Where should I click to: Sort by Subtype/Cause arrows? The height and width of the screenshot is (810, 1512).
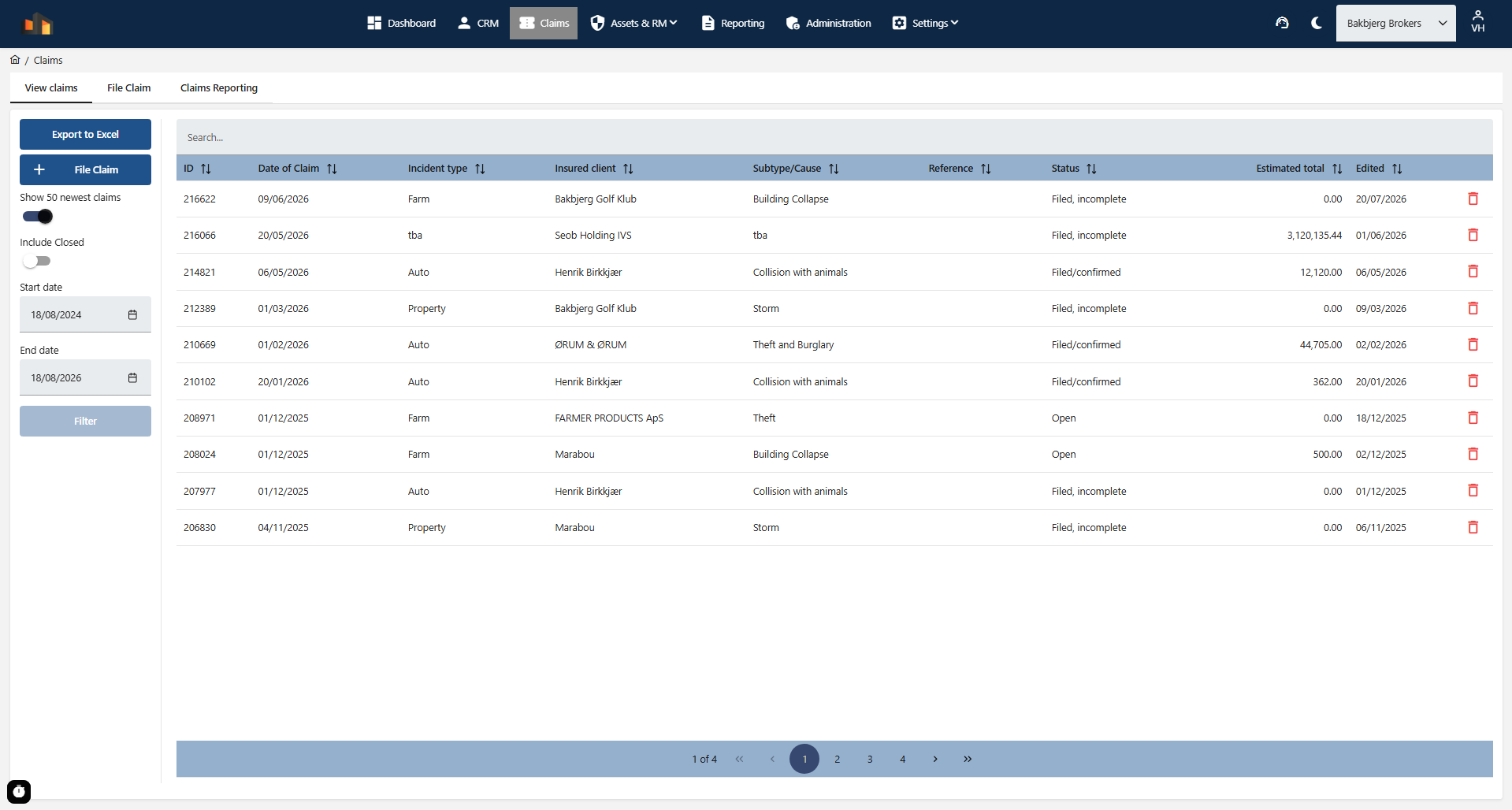click(834, 169)
